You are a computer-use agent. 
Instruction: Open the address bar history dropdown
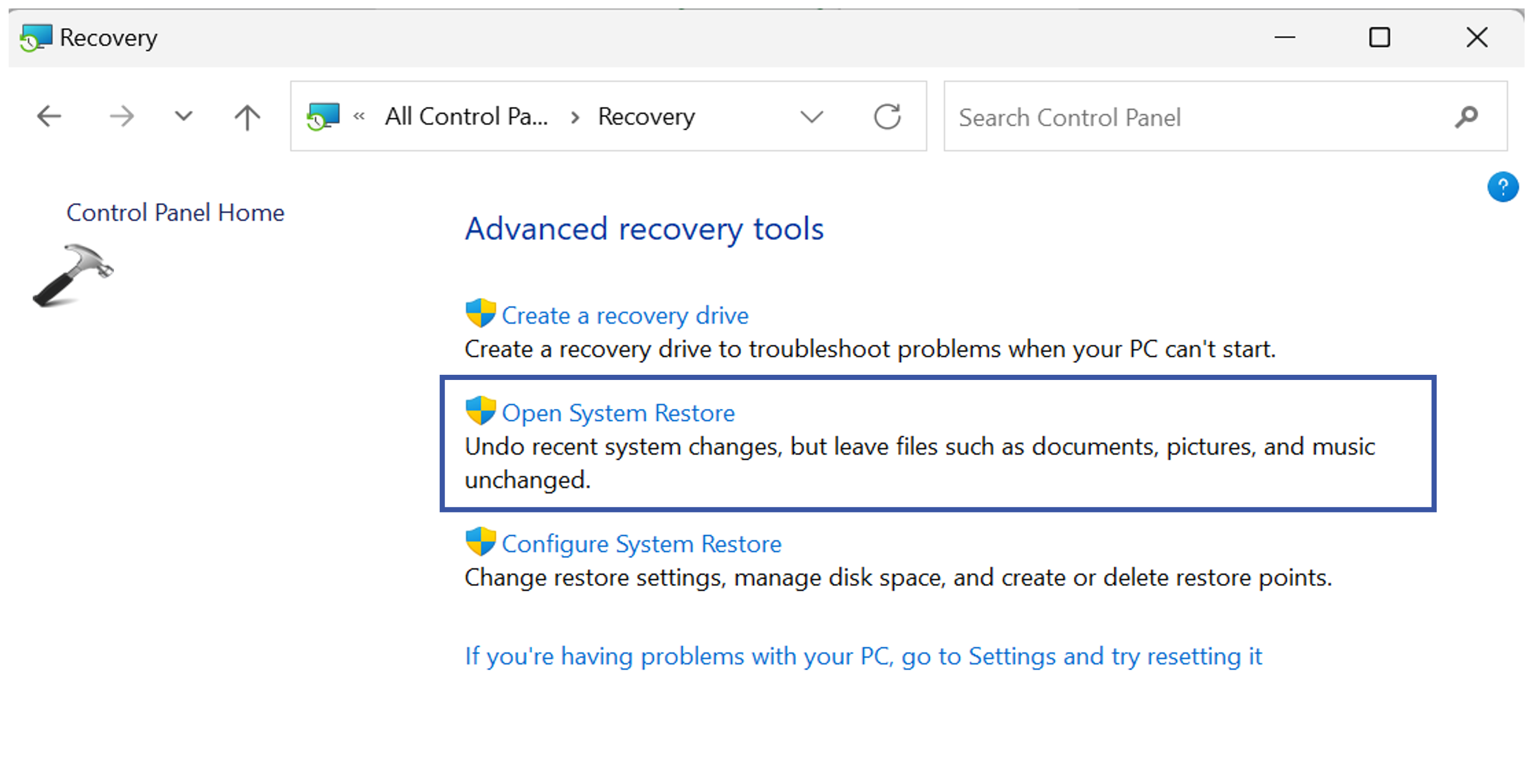[x=811, y=117]
